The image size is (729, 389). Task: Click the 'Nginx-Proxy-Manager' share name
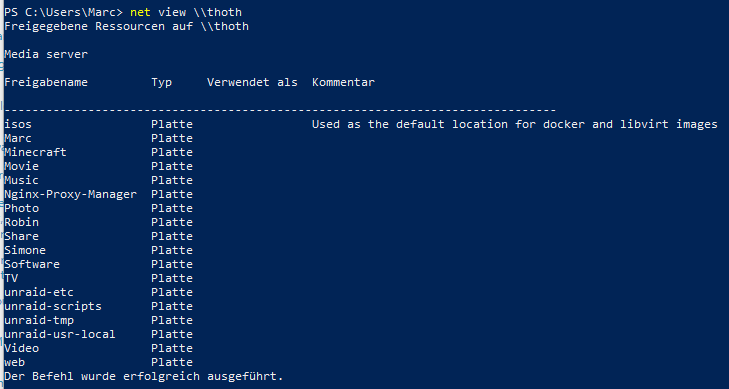[71, 194]
